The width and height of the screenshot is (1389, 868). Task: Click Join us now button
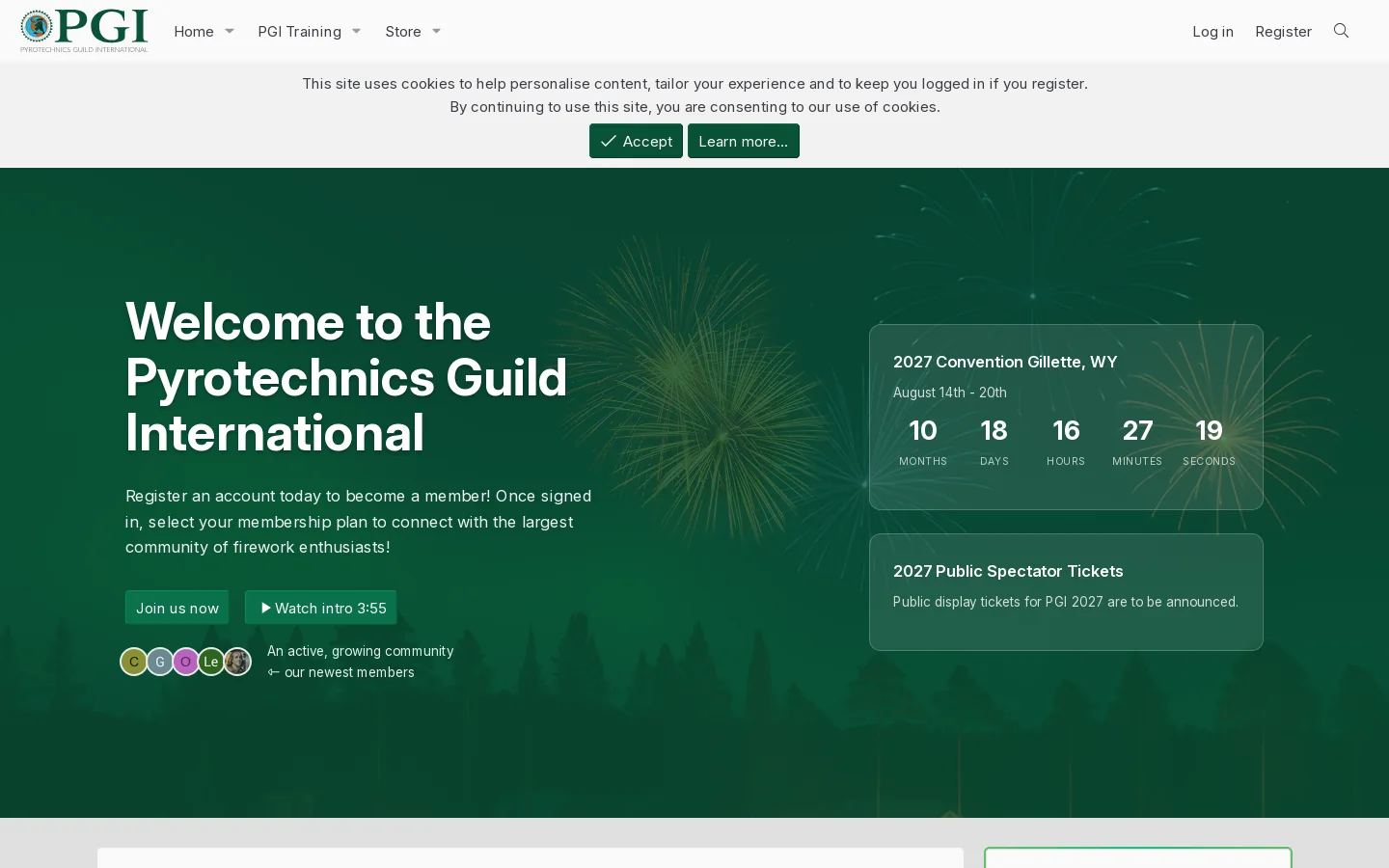point(177,608)
